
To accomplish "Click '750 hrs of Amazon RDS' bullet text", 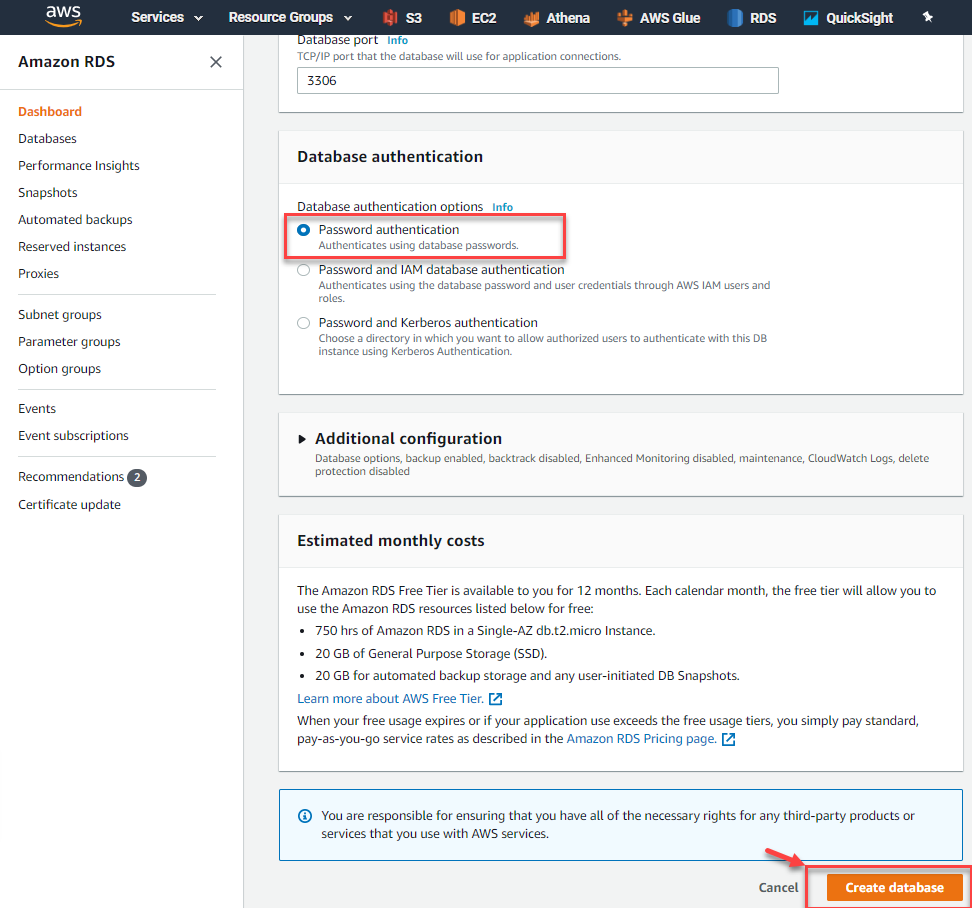I will point(485,631).
